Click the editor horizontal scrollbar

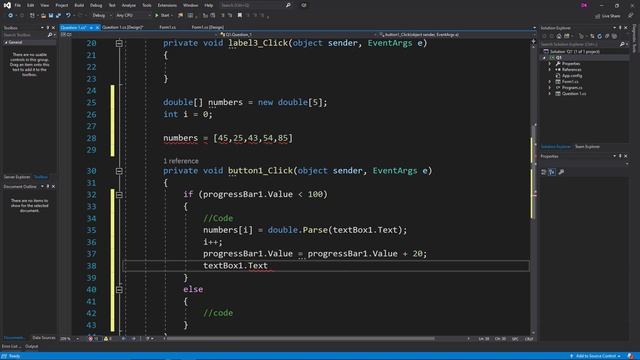coord(300,338)
